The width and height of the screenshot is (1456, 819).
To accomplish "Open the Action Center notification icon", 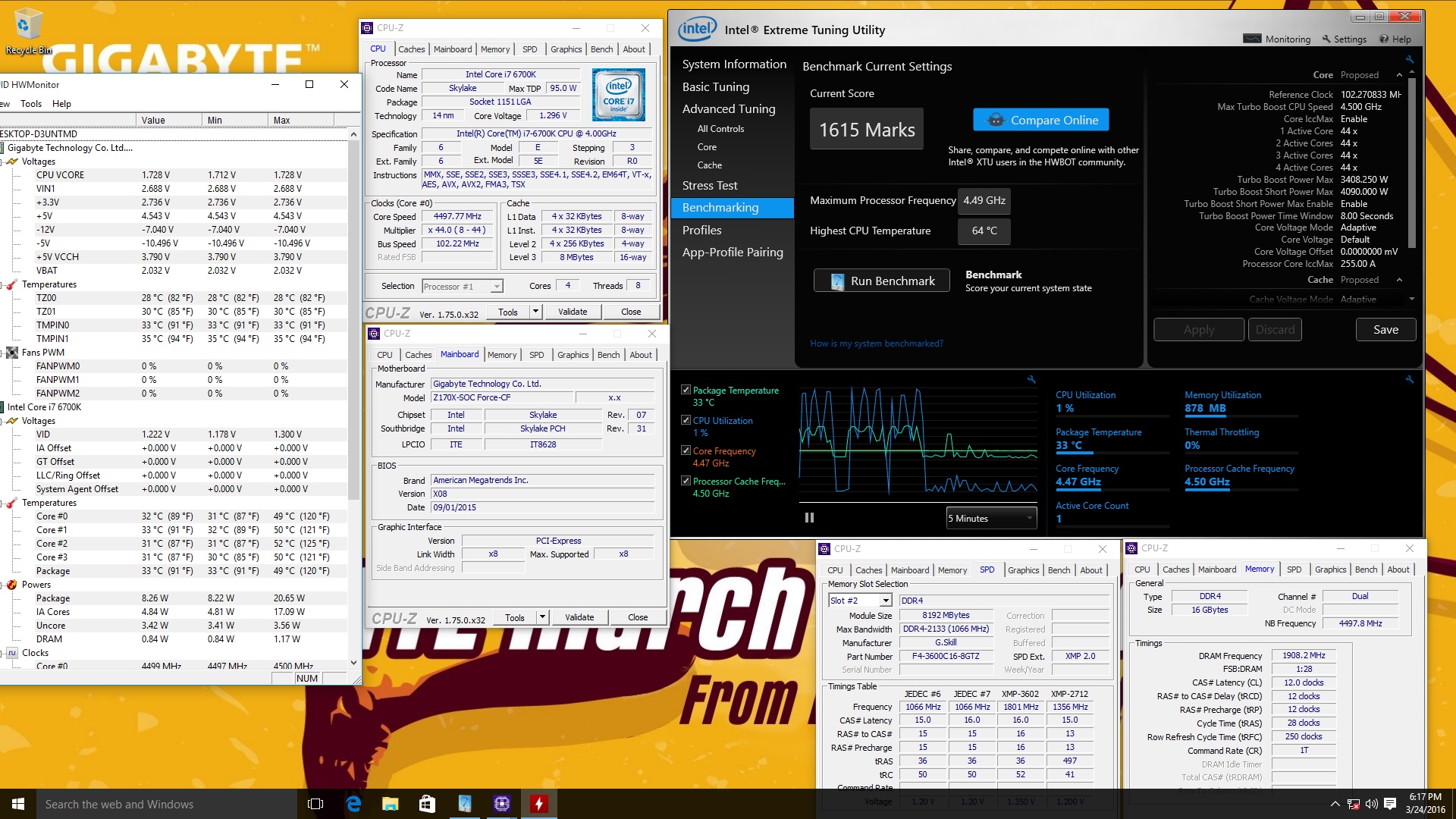I will (x=1390, y=804).
